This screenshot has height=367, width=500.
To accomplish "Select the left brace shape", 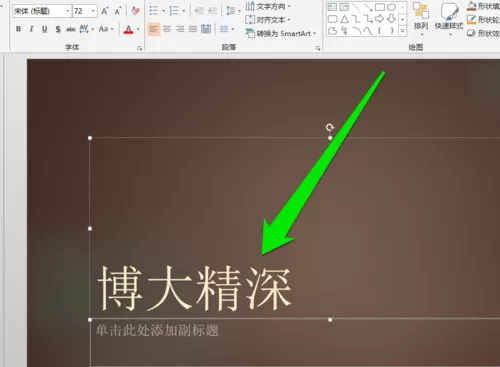I will (380, 31).
